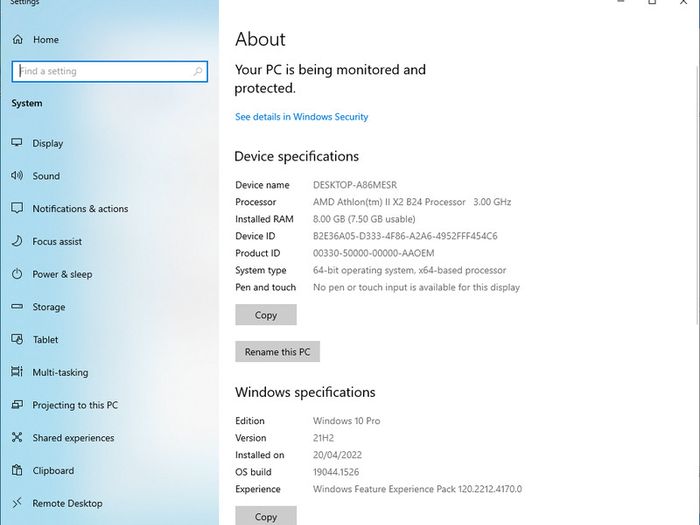Go to Sound settings

click(46, 176)
